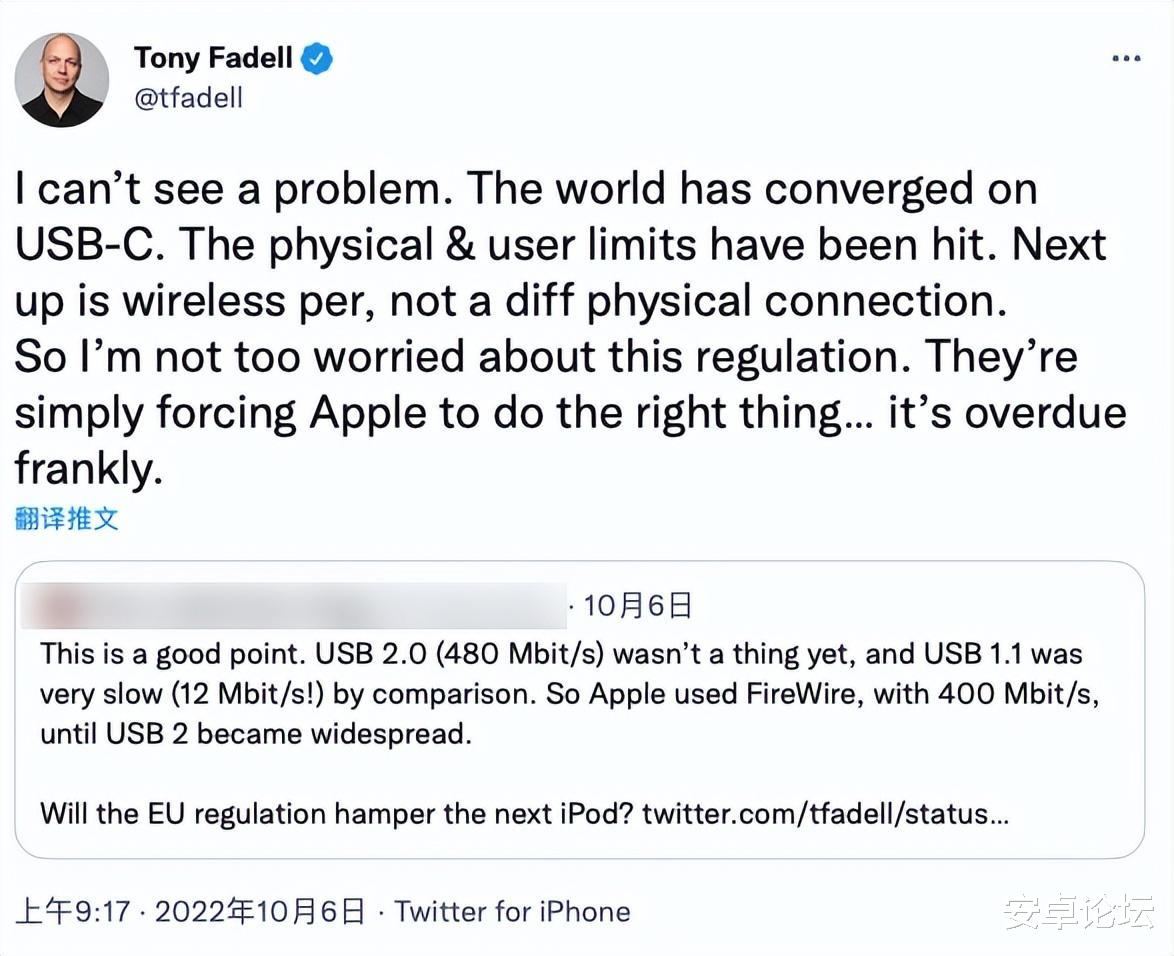Translate tweet via 翻译推文 link
Image resolution: width=1174 pixels, height=956 pixels.
click(67, 518)
